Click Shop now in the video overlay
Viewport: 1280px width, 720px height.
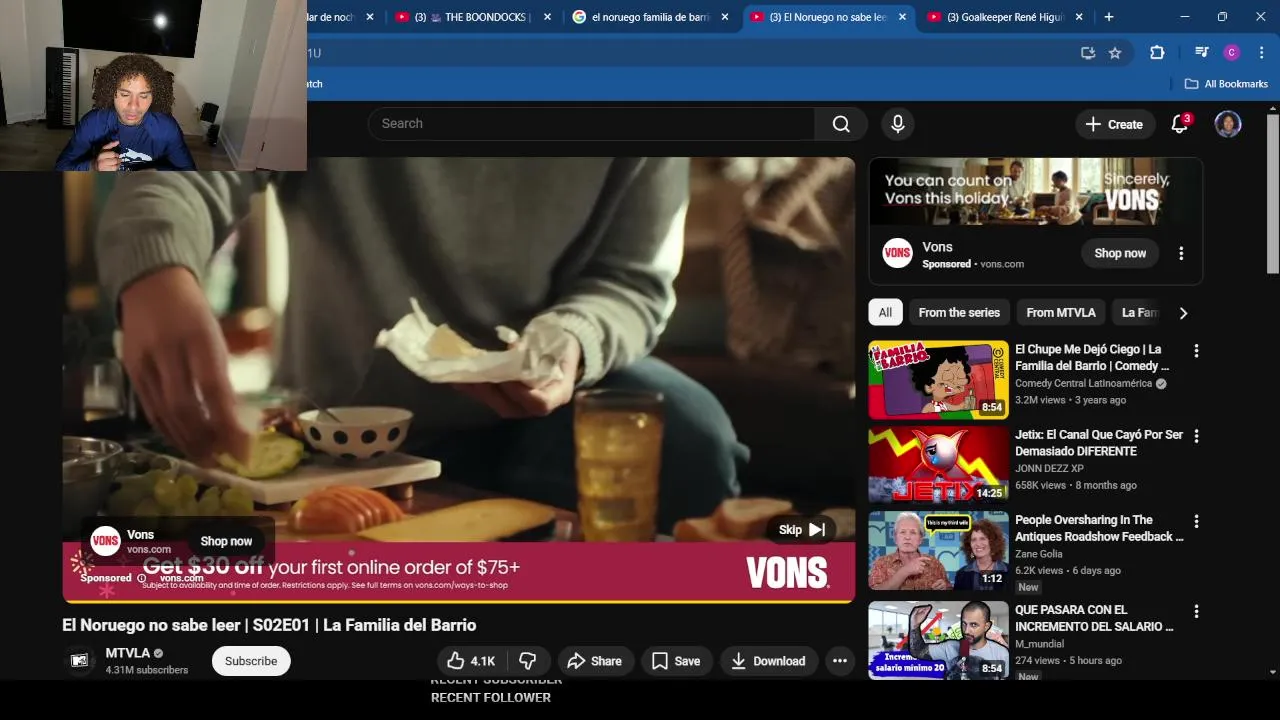click(x=226, y=541)
